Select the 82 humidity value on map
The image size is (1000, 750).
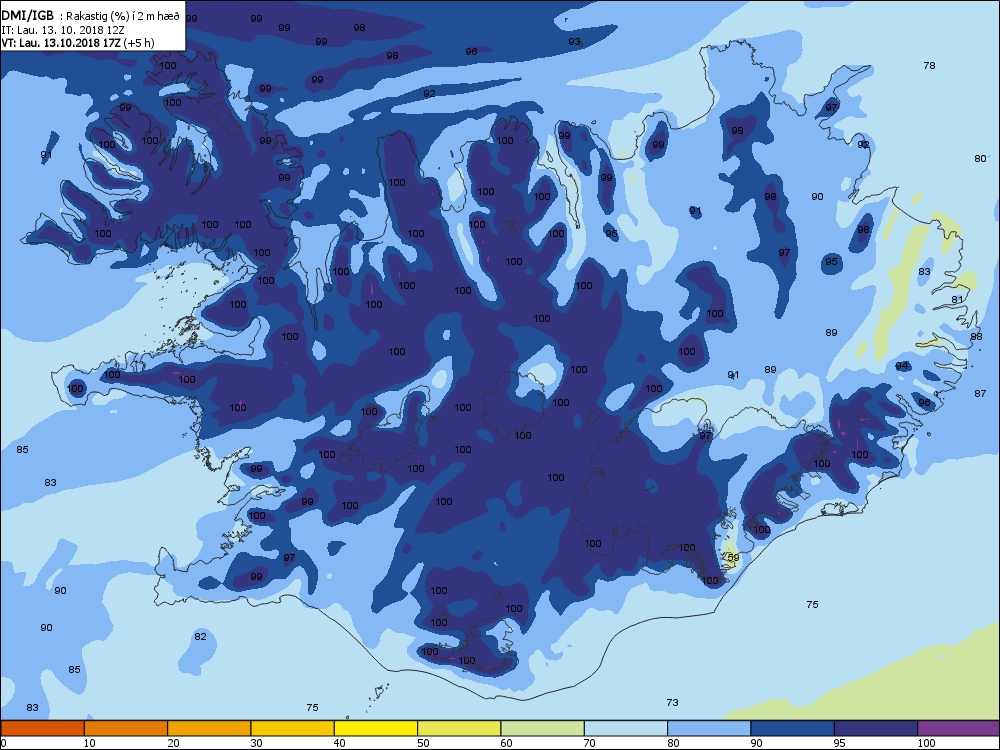tap(200, 636)
